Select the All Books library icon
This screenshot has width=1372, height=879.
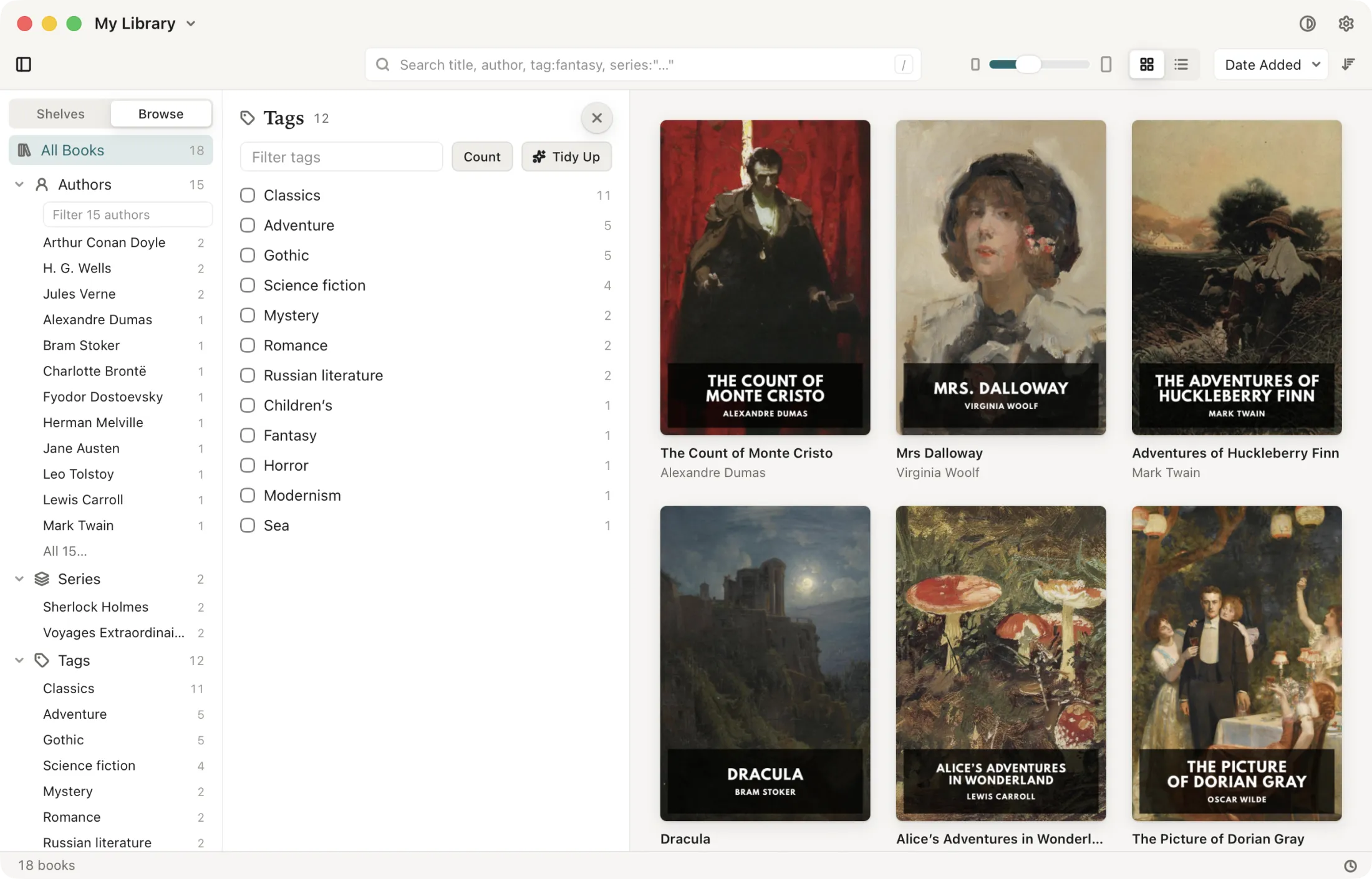click(x=24, y=150)
